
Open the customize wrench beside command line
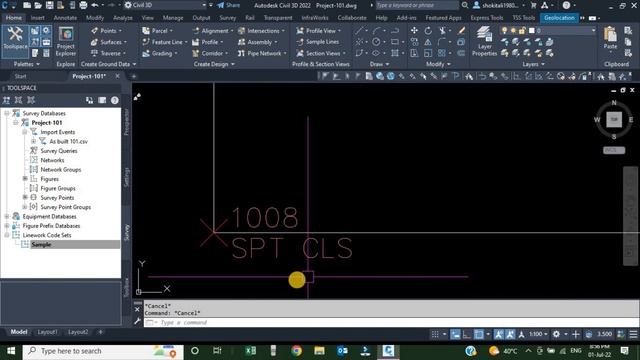click(137, 322)
